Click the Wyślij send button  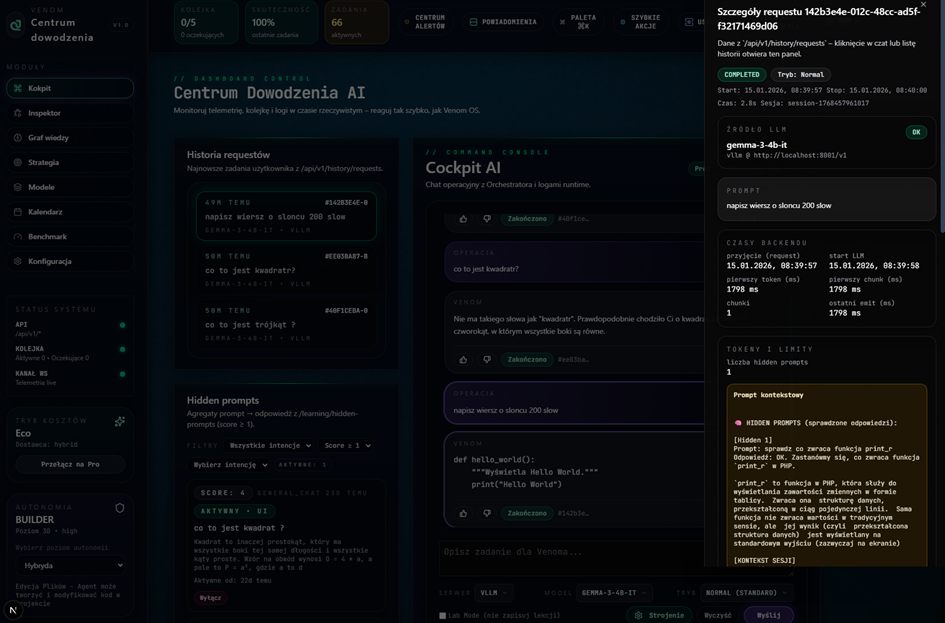tap(768, 615)
